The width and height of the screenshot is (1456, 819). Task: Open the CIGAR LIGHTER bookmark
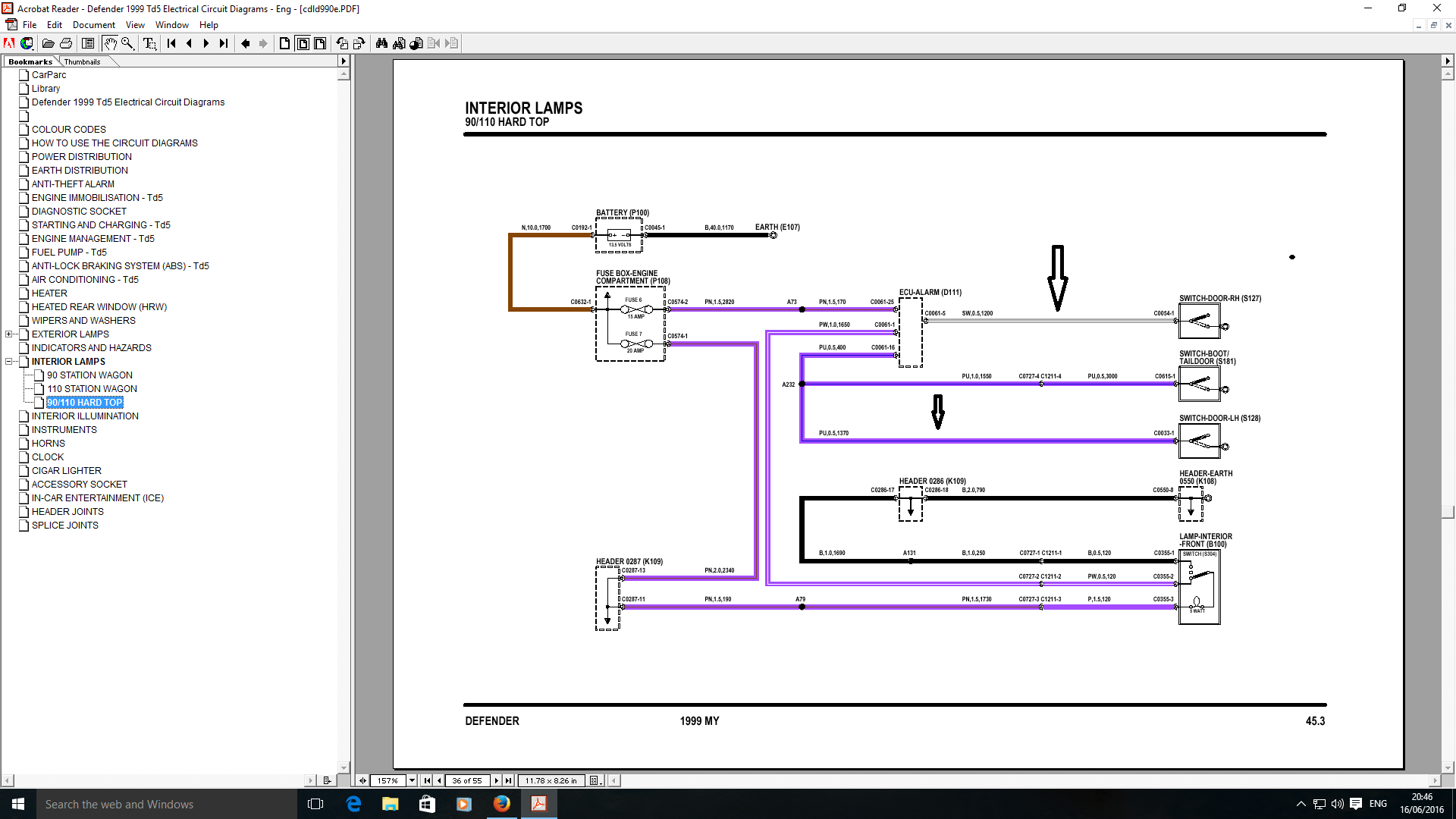[x=67, y=470]
